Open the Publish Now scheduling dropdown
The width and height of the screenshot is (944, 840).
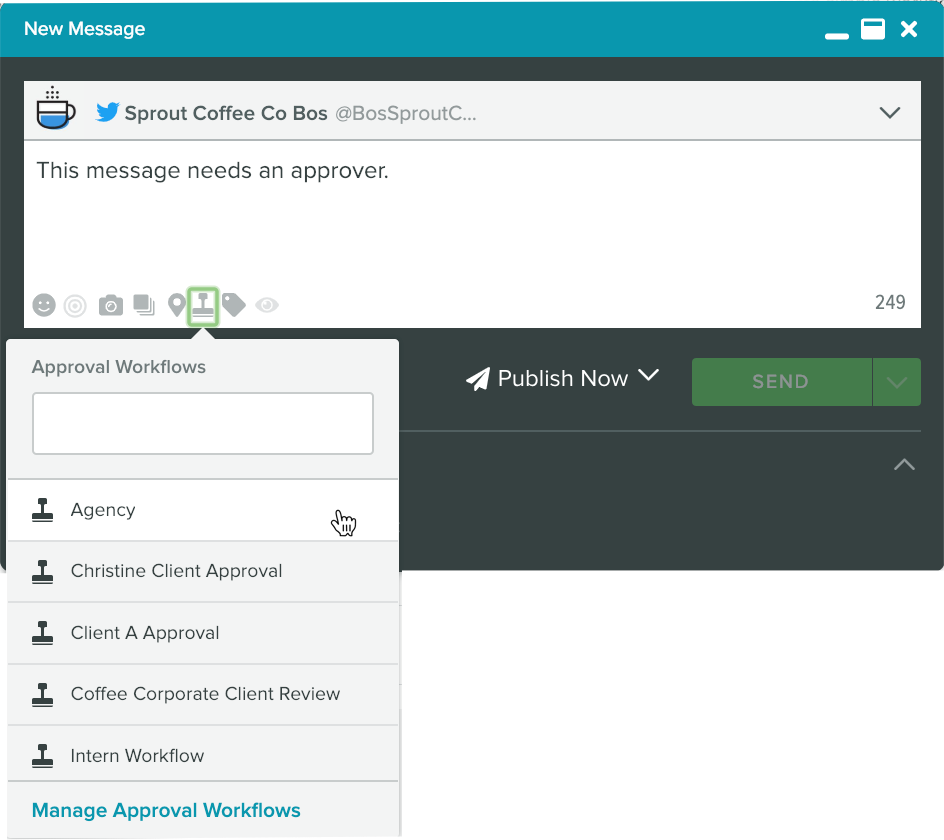[563, 379]
